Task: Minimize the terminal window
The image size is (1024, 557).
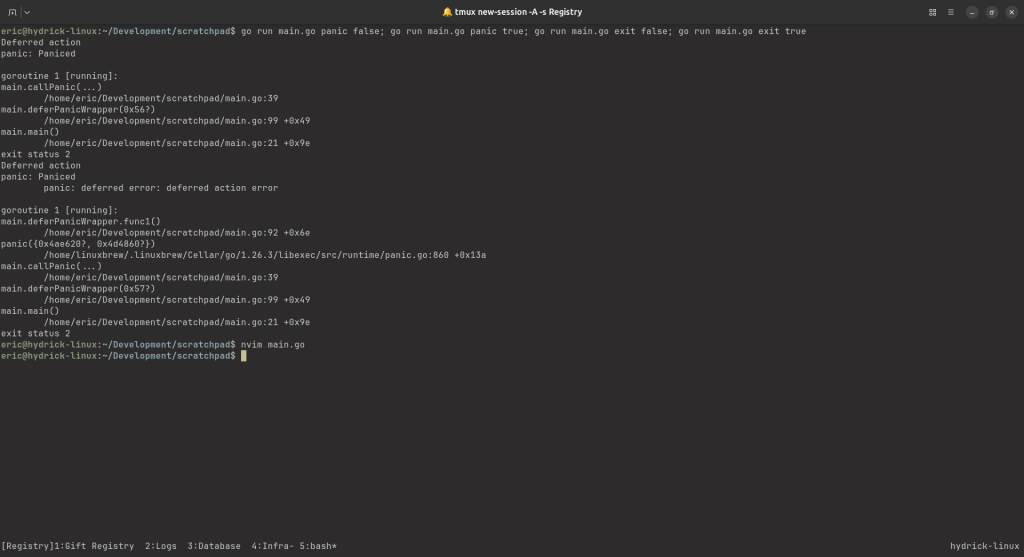Action: click(x=972, y=12)
